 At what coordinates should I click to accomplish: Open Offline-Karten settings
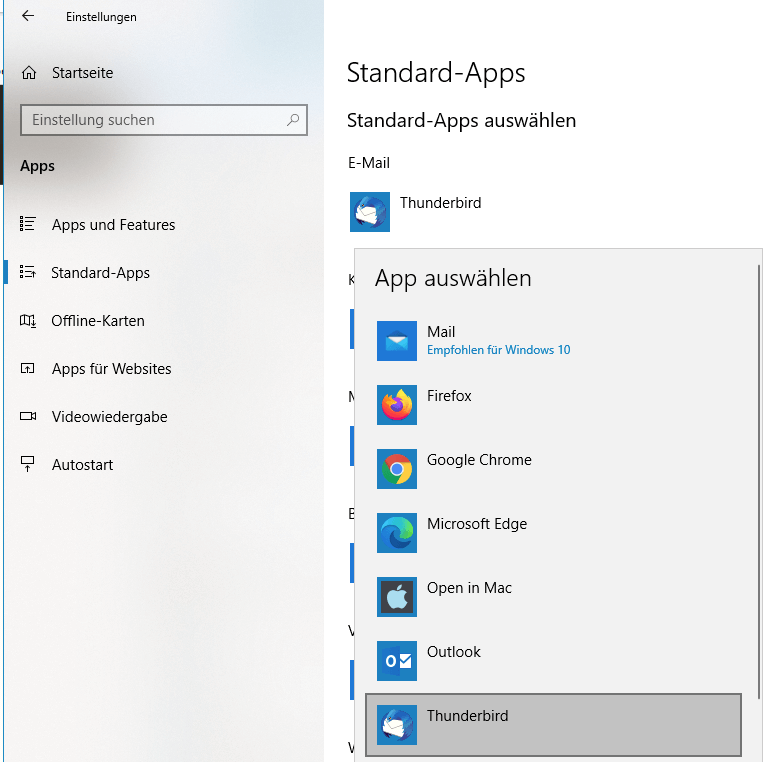click(x=98, y=321)
